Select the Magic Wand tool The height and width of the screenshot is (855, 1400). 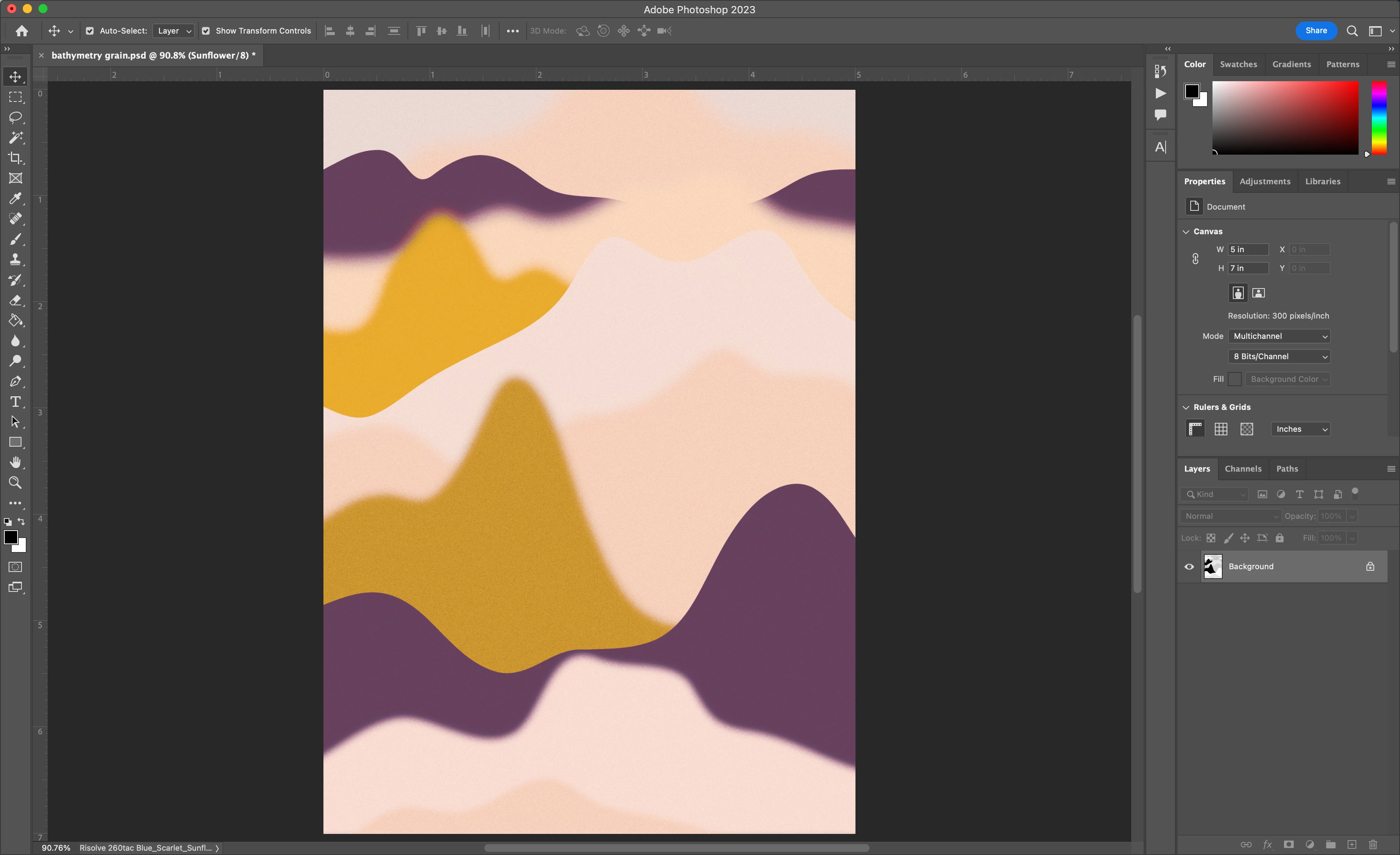click(x=15, y=138)
